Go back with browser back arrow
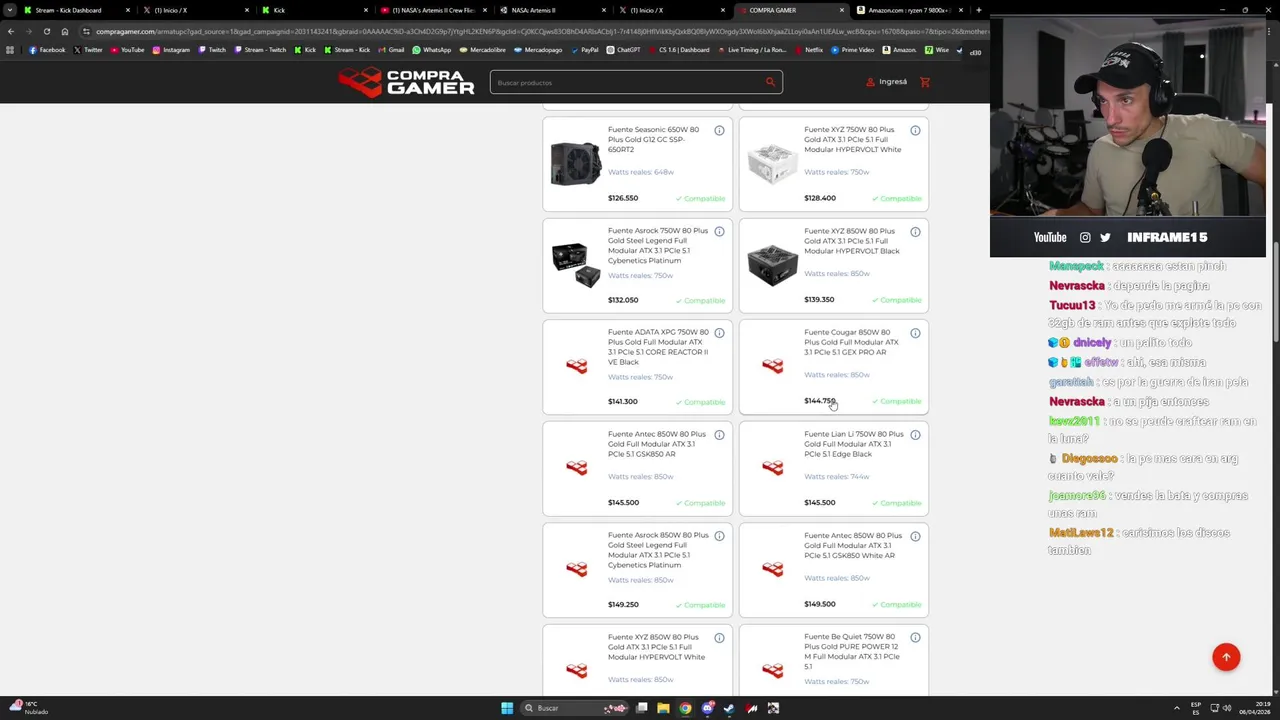The image size is (1280, 720). pos(11,31)
